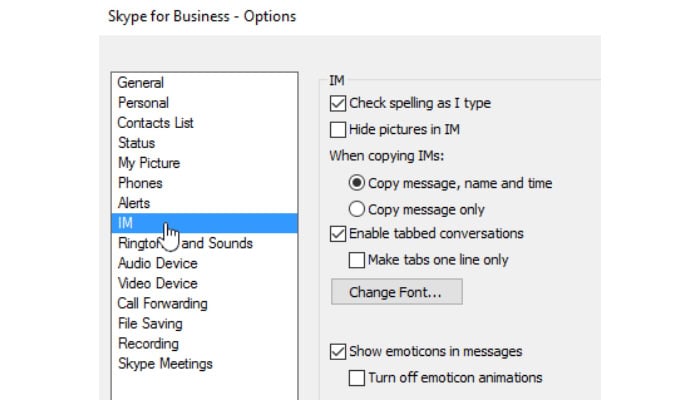Screen dimensions: 700x400
Task: Open Video Device settings
Action: [204, 283]
